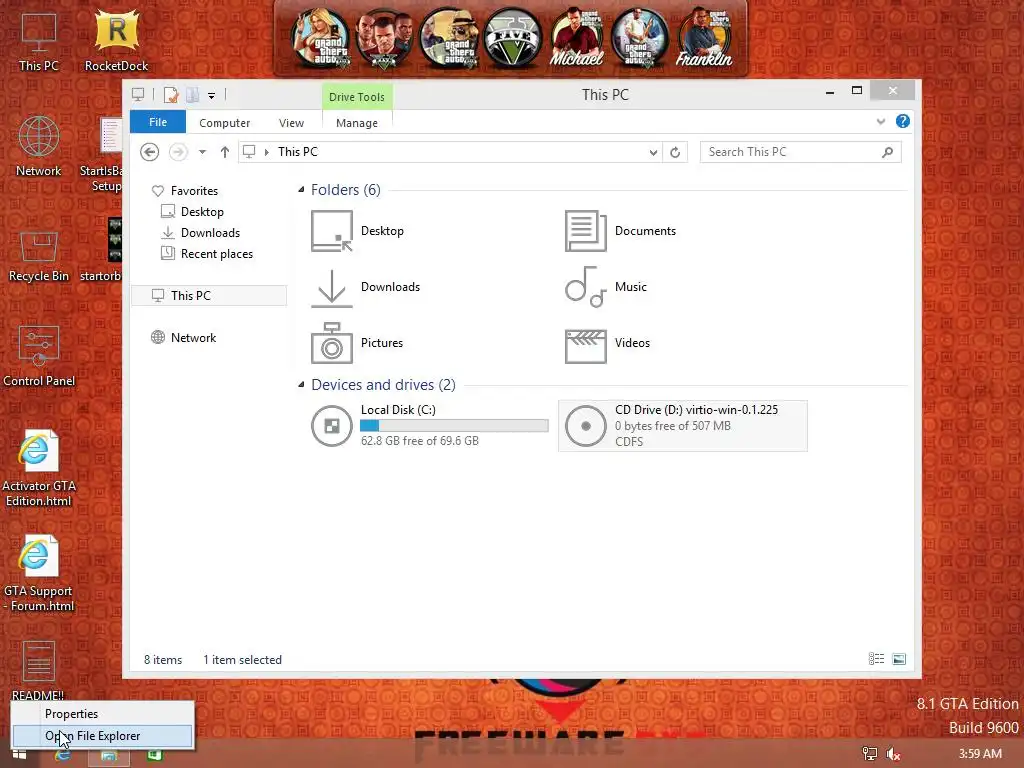Image resolution: width=1024 pixels, height=768 pixels.
Task: Select Favorites in navigation pane
Action: click(194, 191)
